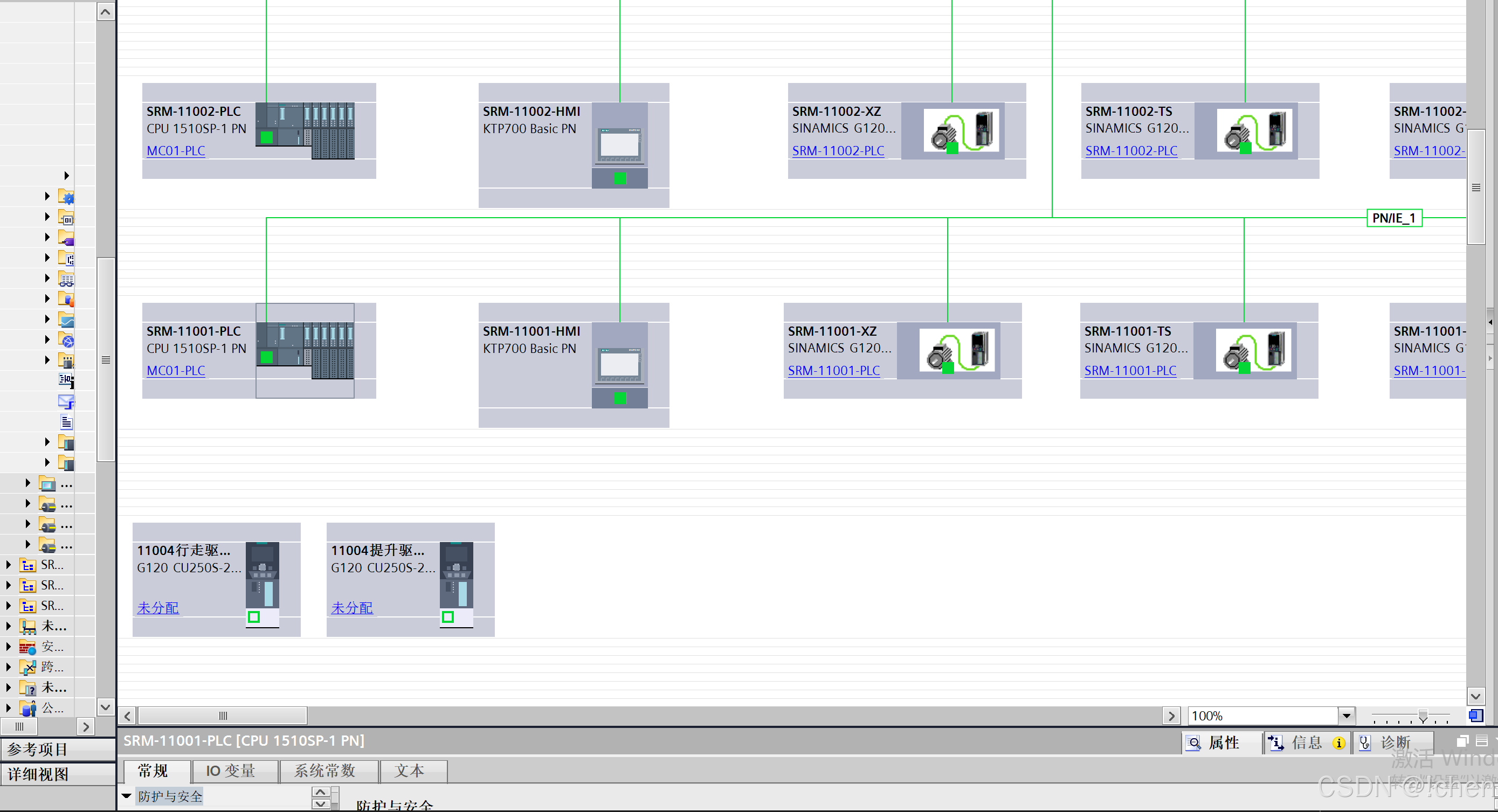1498x812 pixels.
Task: Select the SRM-11002-XZ SINAMICS drive icon
Action: click(961, 131)
